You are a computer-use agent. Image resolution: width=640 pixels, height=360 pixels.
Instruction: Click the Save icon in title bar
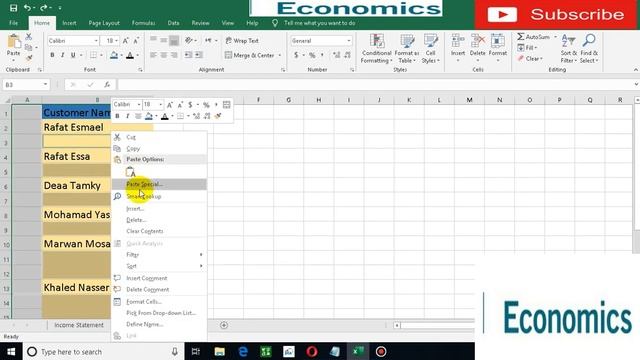13,8
